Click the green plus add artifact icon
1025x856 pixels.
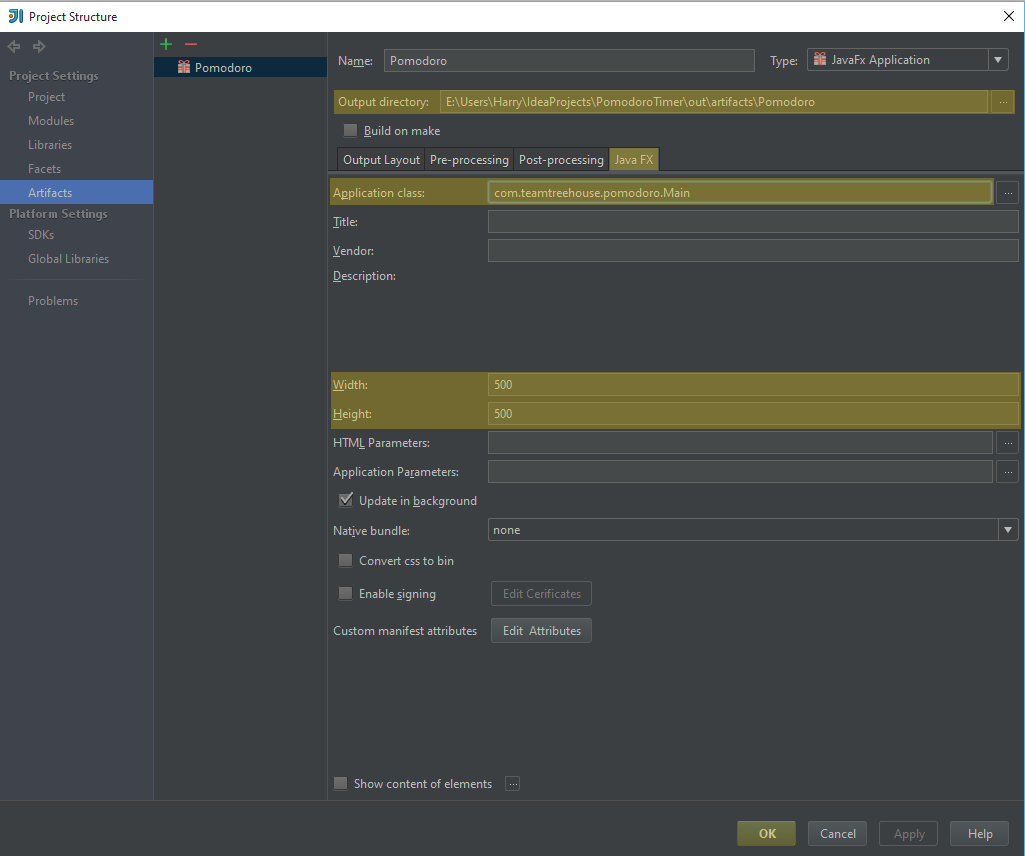click(x=166, y=44)
